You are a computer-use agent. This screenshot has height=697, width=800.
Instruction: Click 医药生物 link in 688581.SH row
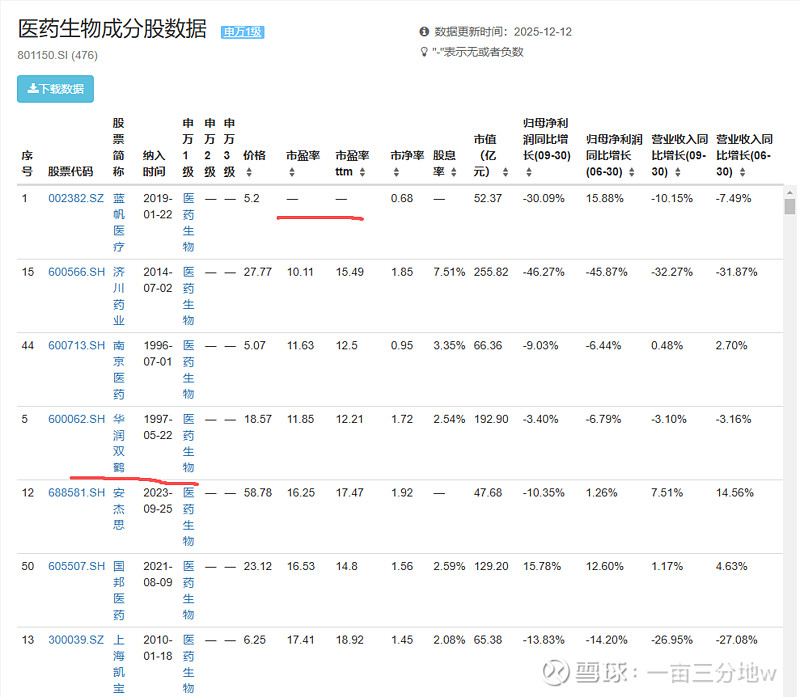(189, 516)
